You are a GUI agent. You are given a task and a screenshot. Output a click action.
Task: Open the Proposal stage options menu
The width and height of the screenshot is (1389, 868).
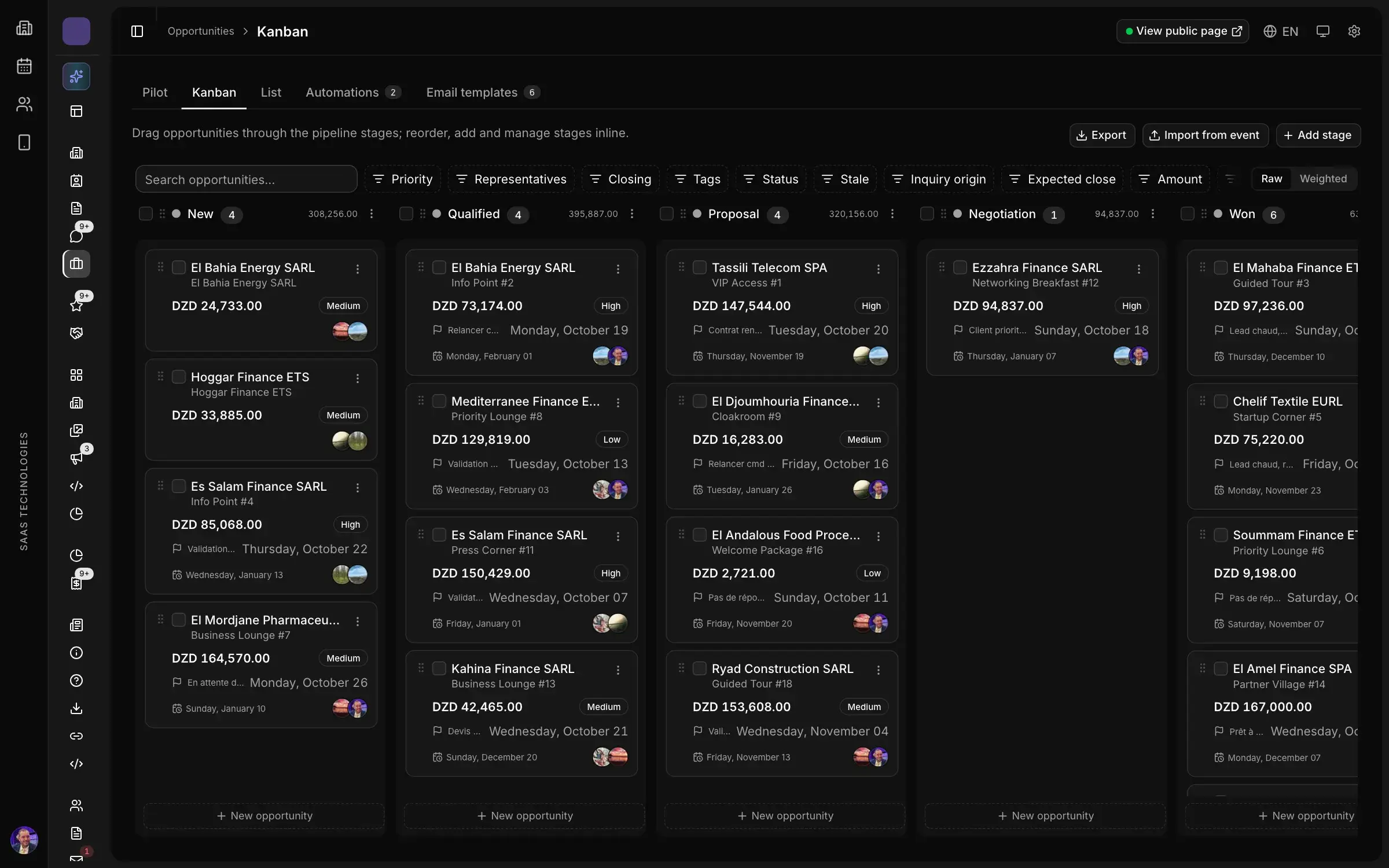(x=892, y=214)
